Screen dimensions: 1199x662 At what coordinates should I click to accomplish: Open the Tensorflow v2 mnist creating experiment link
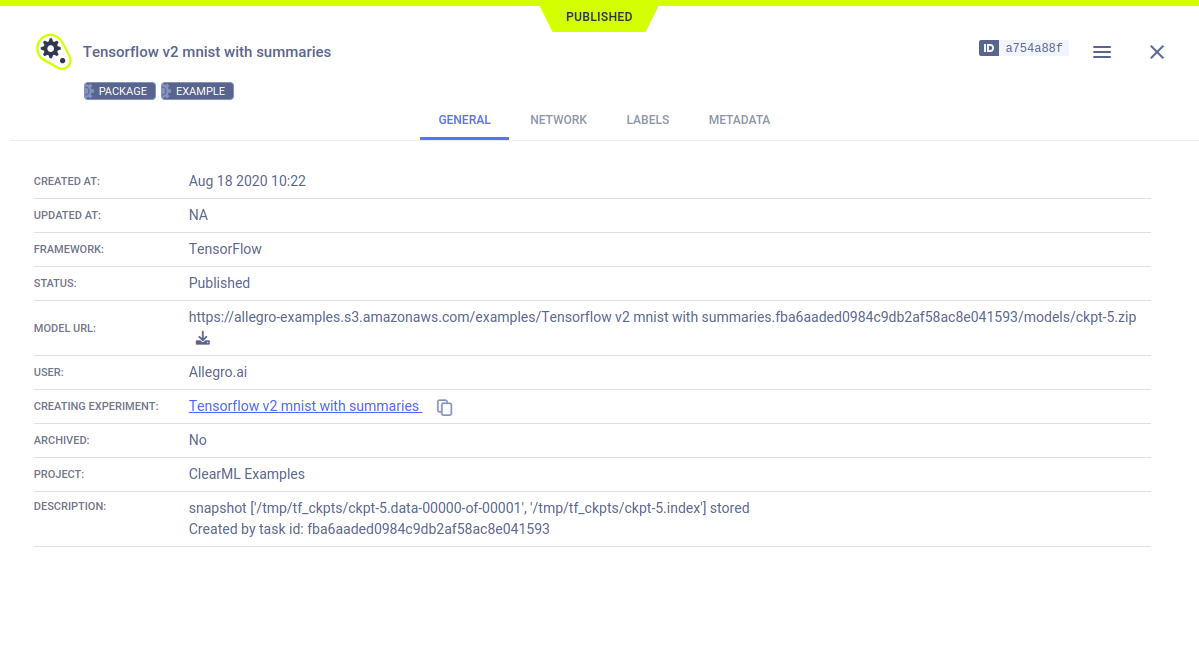[x=304, y=406]
